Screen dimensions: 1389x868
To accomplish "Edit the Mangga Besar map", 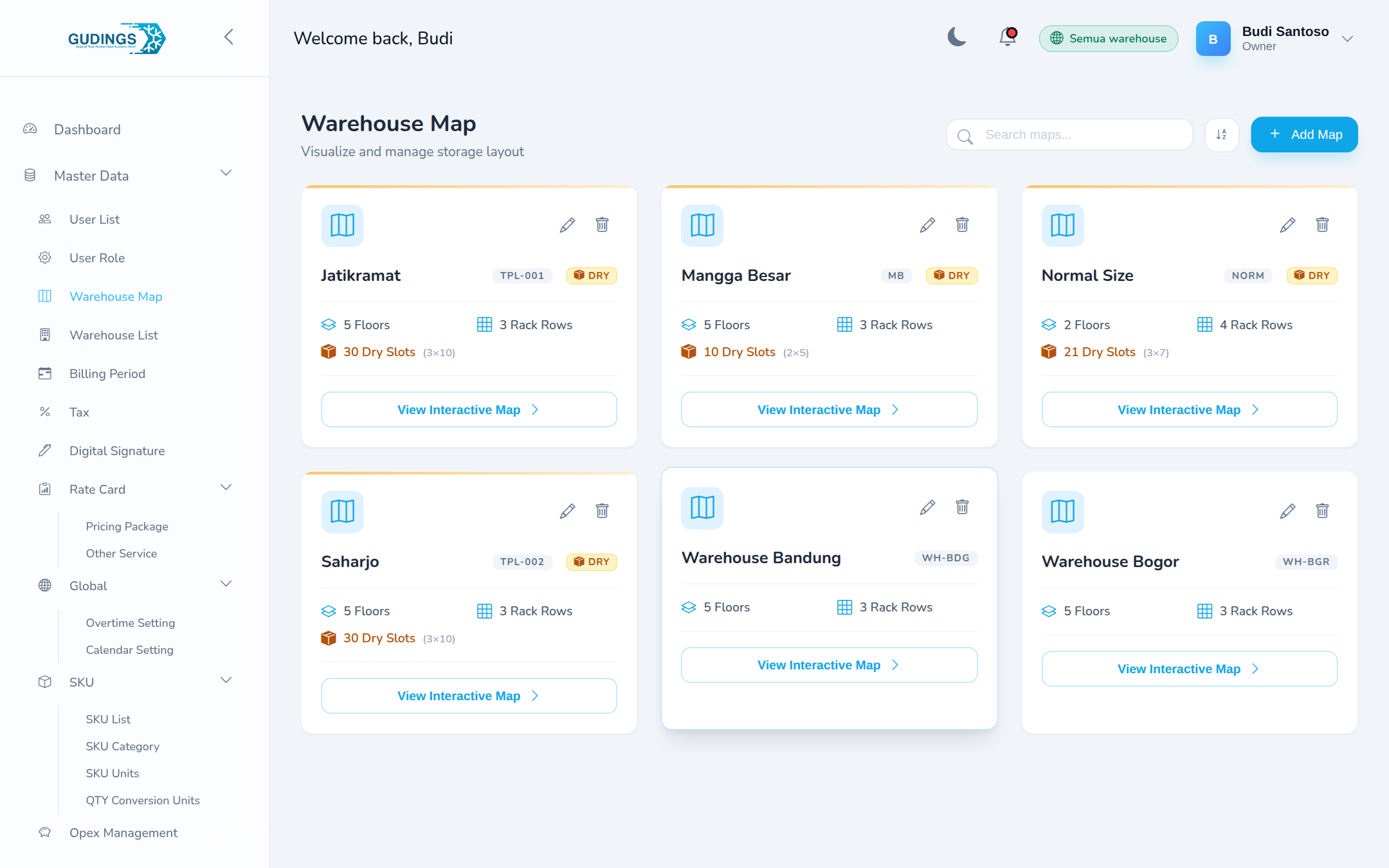I will point(927,225).
